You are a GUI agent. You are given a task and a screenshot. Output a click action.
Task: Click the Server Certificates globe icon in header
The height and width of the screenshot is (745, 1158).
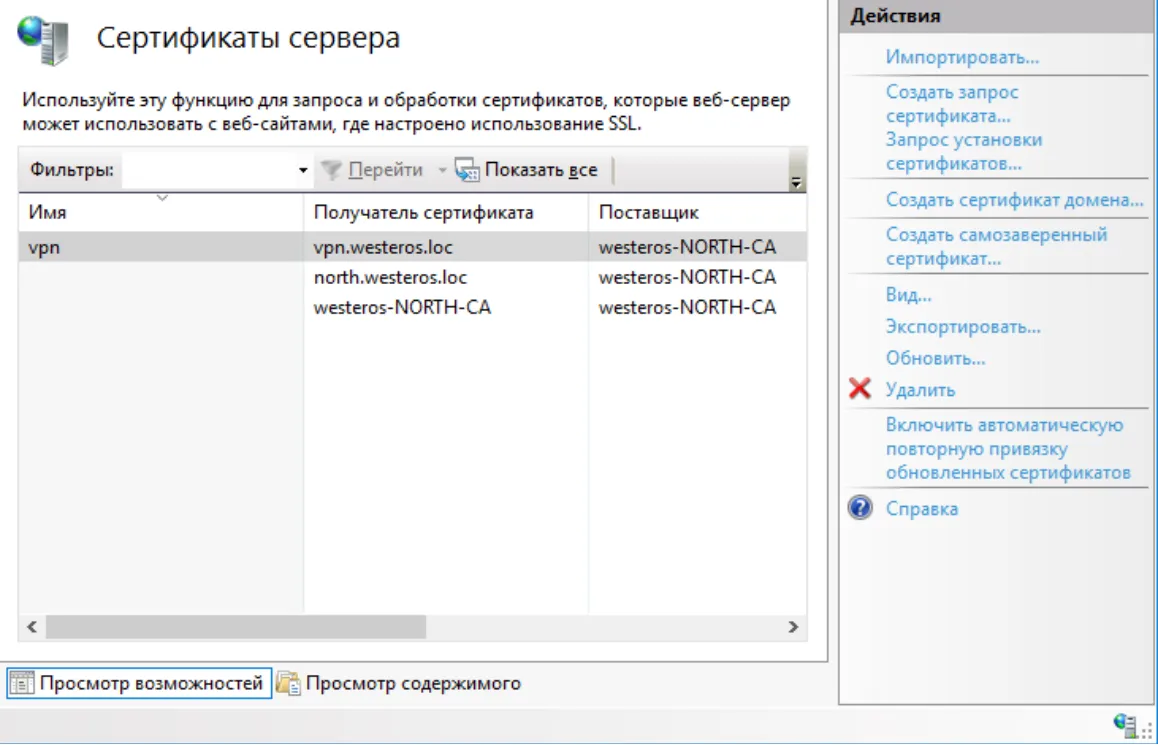point(43,41)
